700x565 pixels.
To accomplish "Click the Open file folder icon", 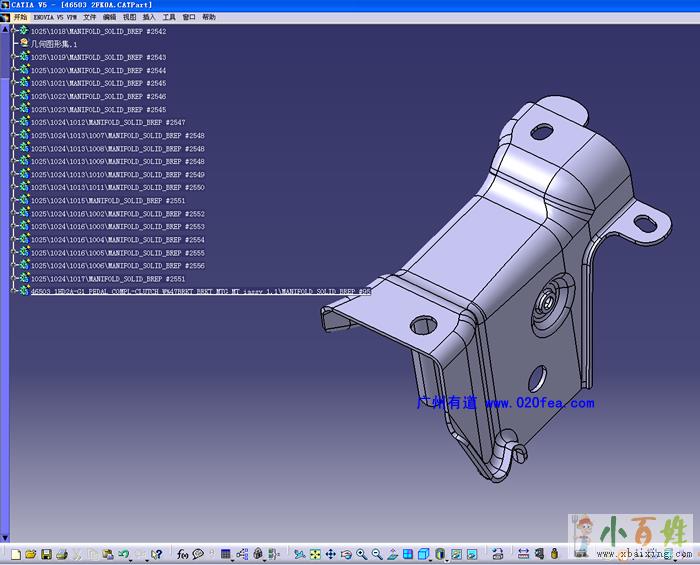I will [31, 554].
